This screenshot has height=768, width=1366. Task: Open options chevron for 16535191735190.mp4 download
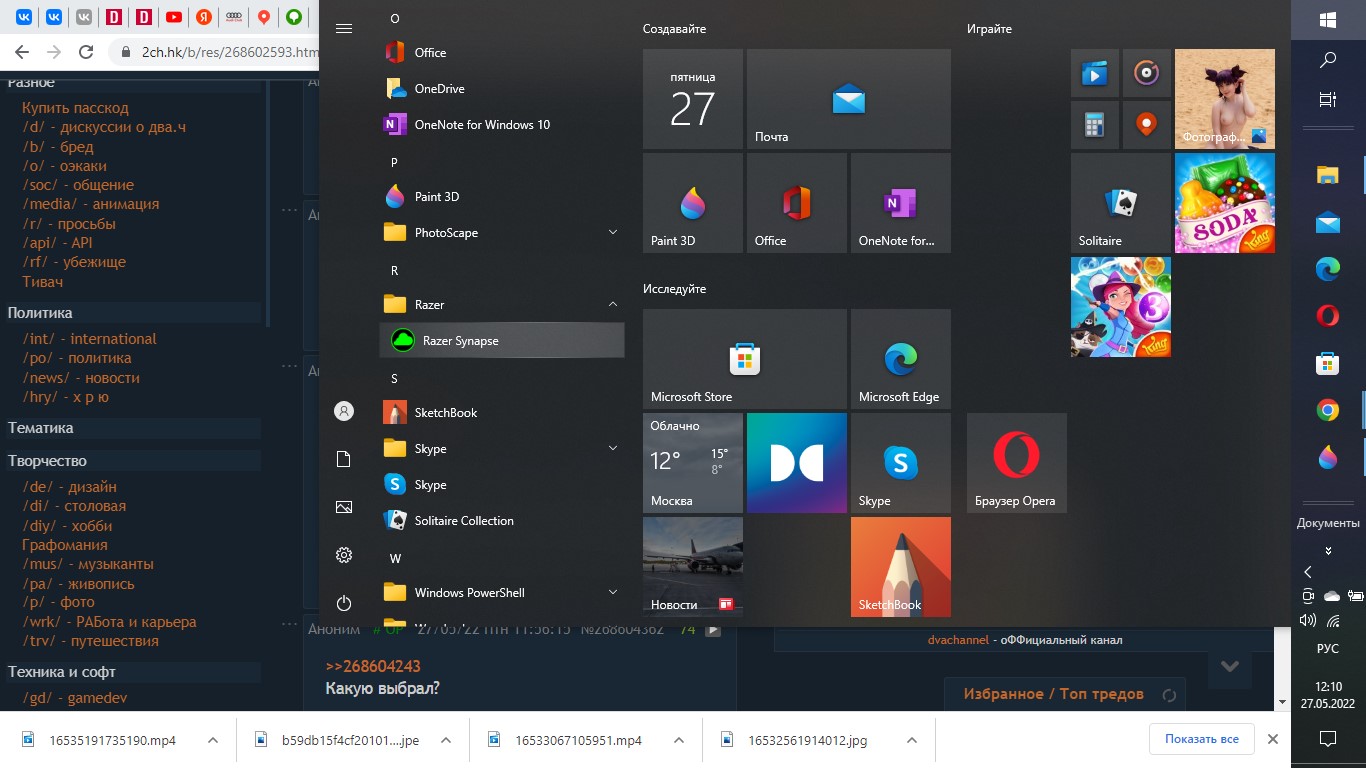point(213,740)
